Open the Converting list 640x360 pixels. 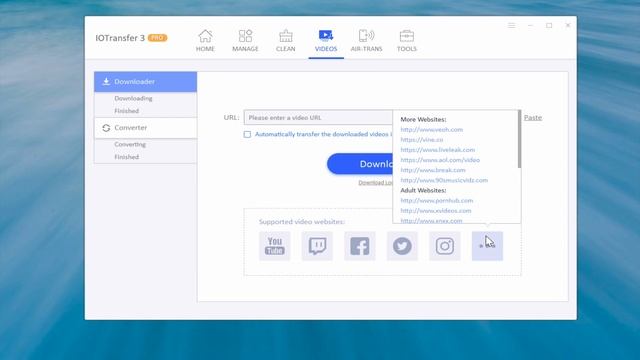pyautogui.click(x=130, y=144)
